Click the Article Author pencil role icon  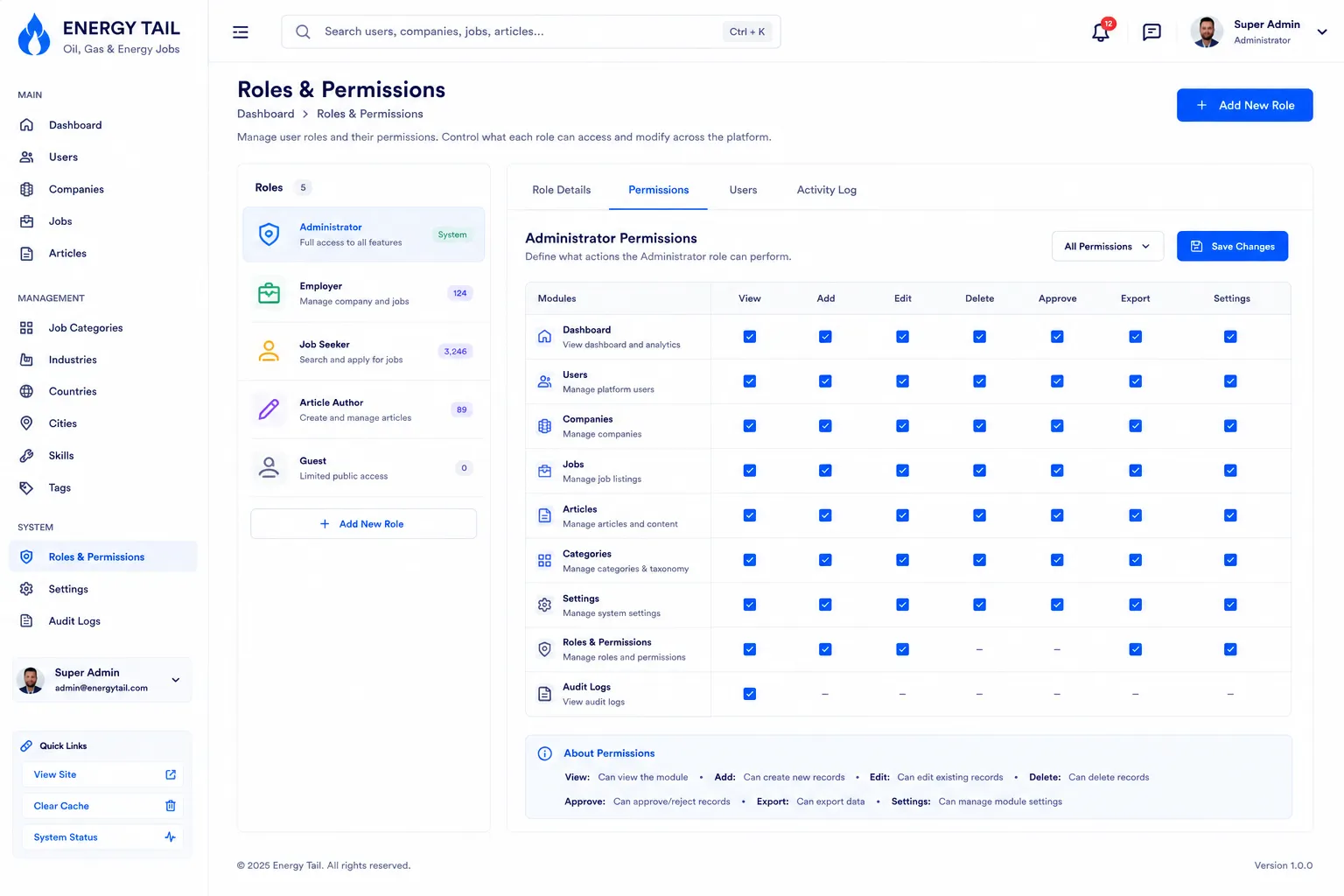[269, 409]
